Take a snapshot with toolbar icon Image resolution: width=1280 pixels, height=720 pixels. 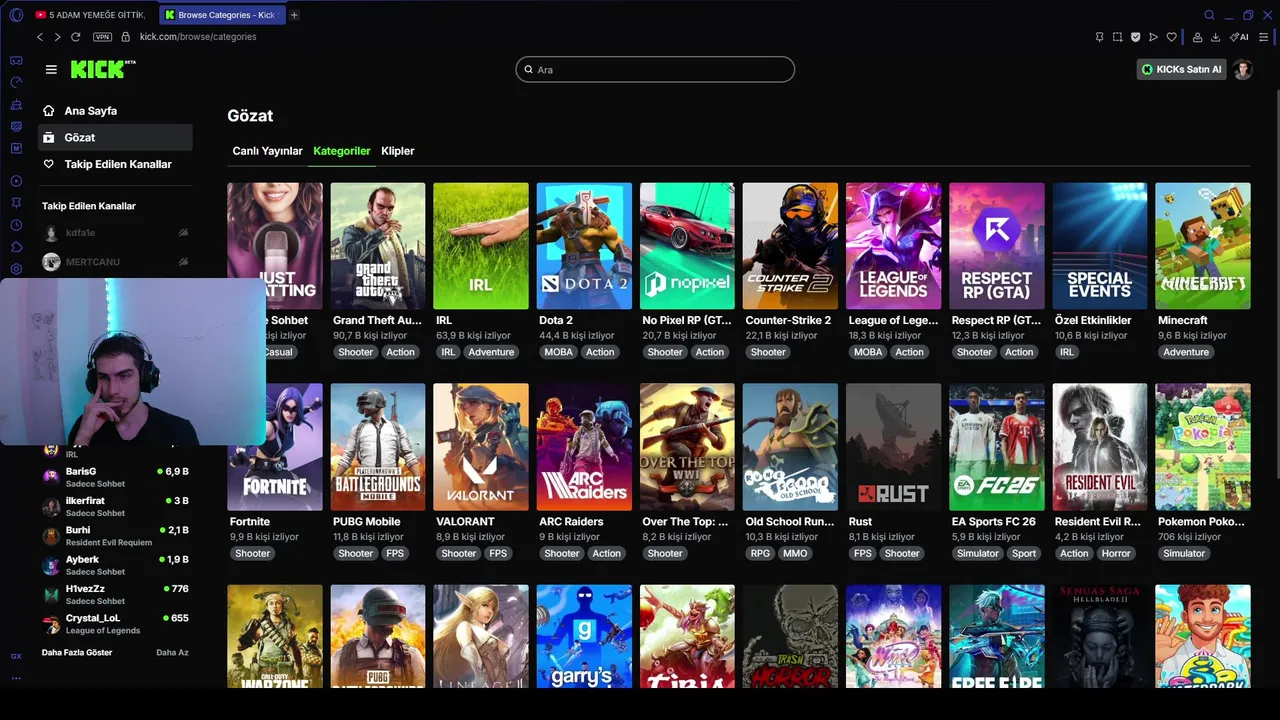[x=1117, y=37]
